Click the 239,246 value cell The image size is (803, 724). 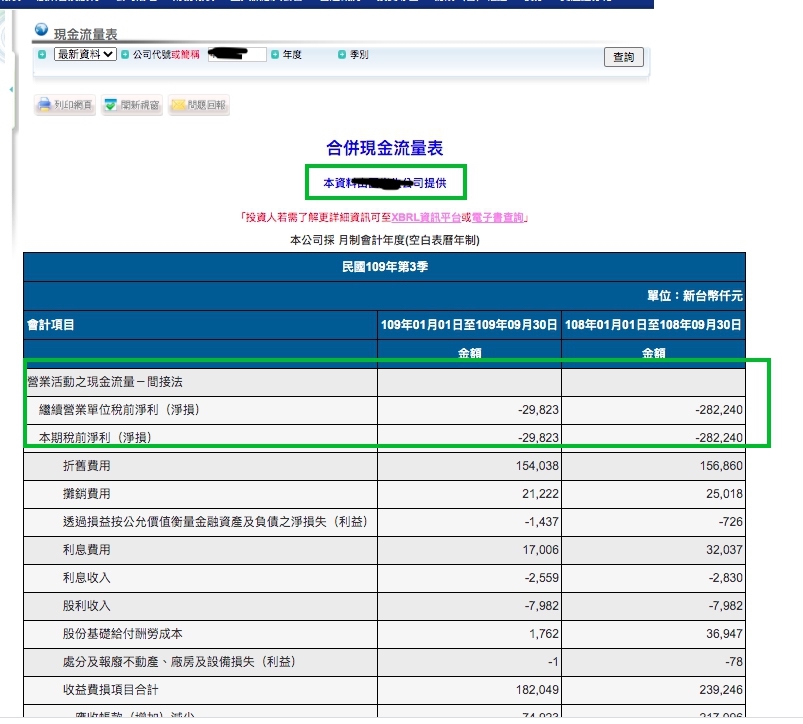pos(653,690)
